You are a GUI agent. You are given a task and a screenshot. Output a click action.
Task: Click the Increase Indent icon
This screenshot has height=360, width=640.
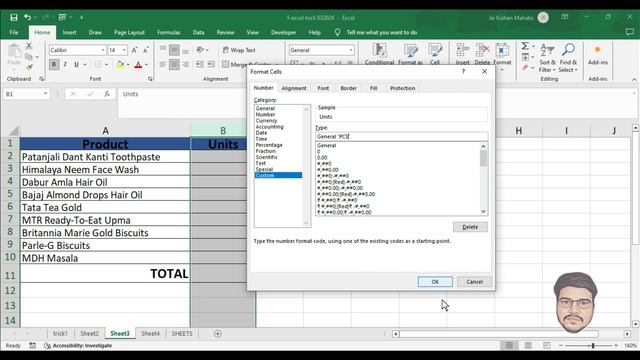coord(211,64)
